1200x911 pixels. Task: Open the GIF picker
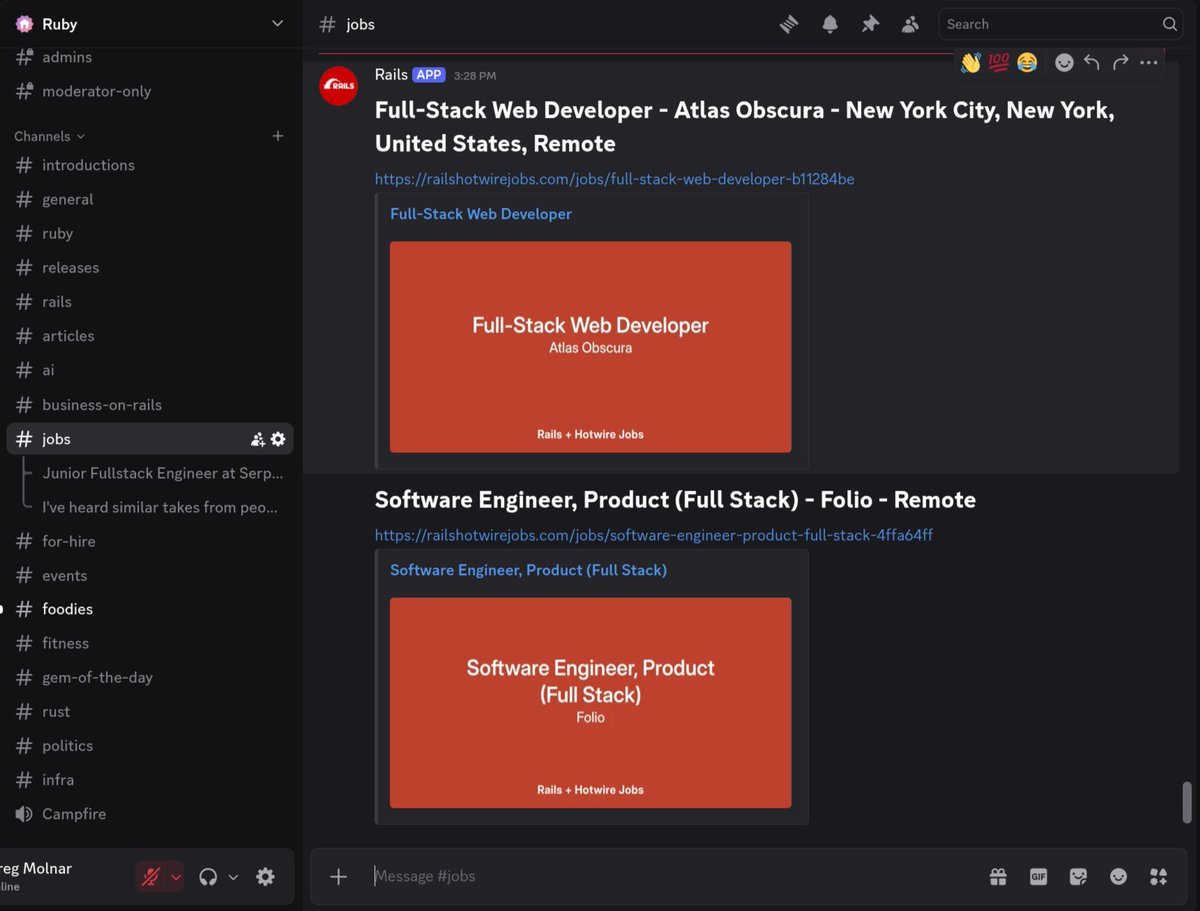point(1038,877)
